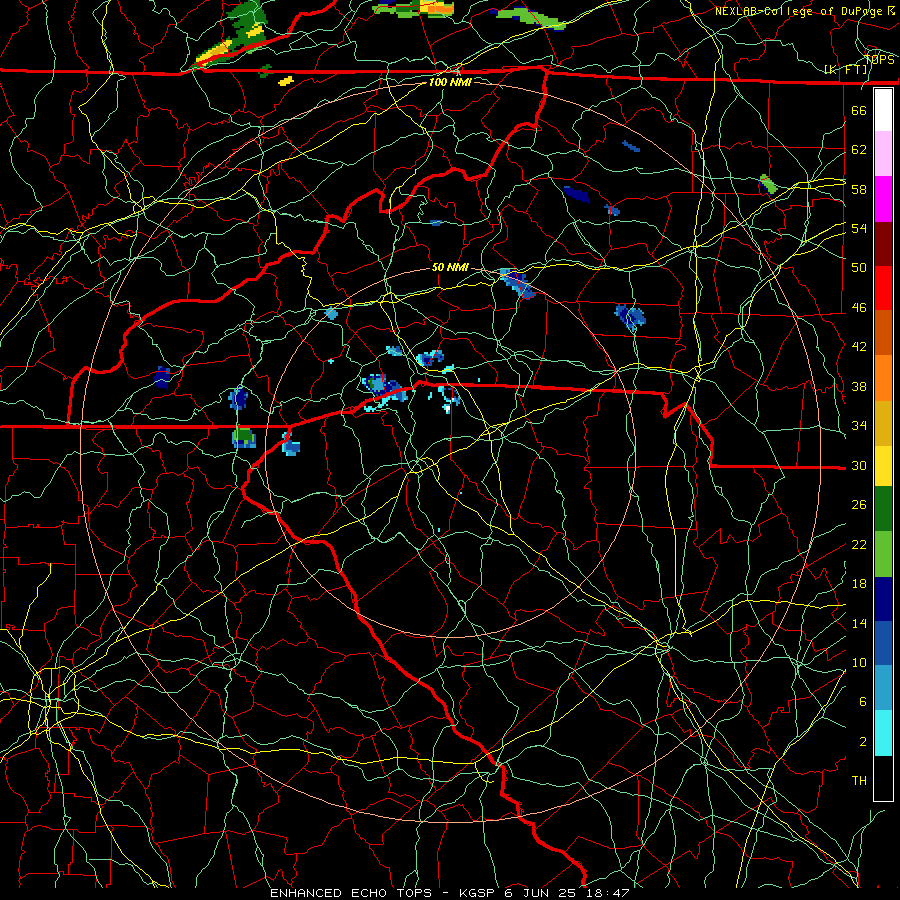Click the light pink band in the scale

click(x=883, y=154)
